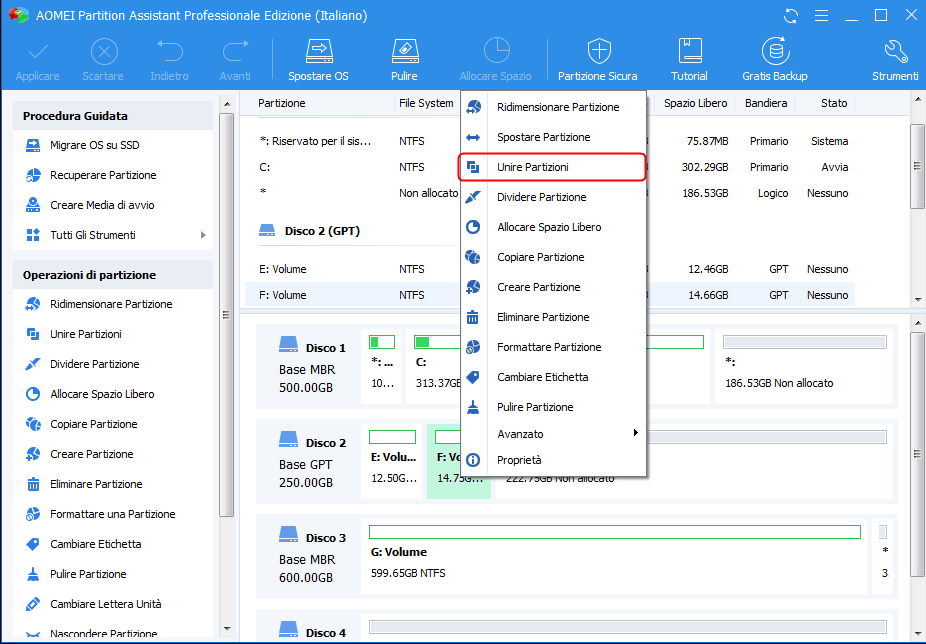
Task: Click Migrare OS su SSD in sidebar
Action: coord(94,145)
